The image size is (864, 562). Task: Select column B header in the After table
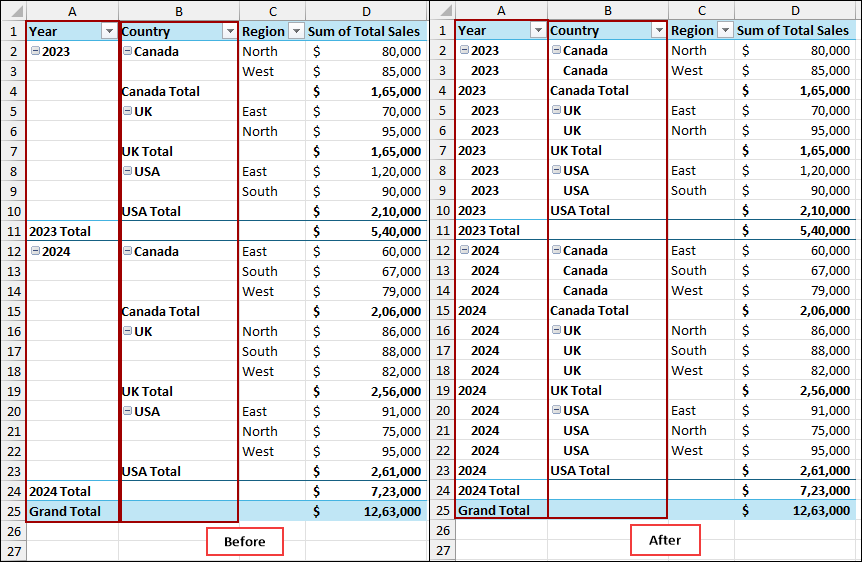coord(607,10)
